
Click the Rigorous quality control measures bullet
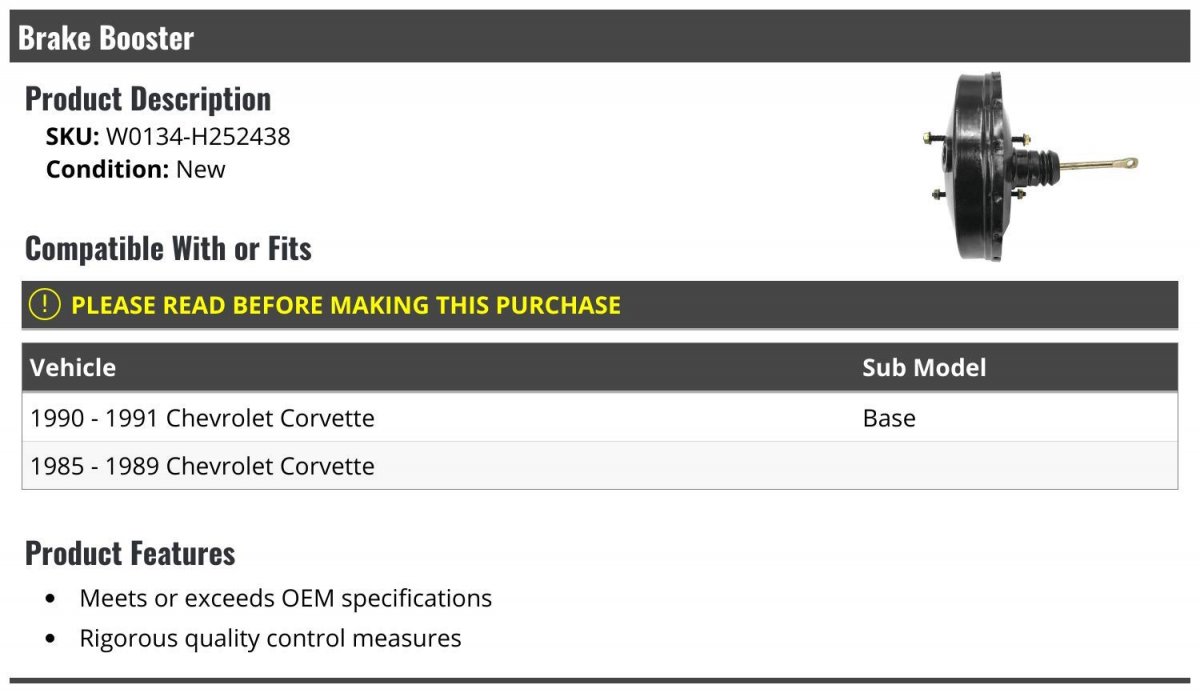270,638
